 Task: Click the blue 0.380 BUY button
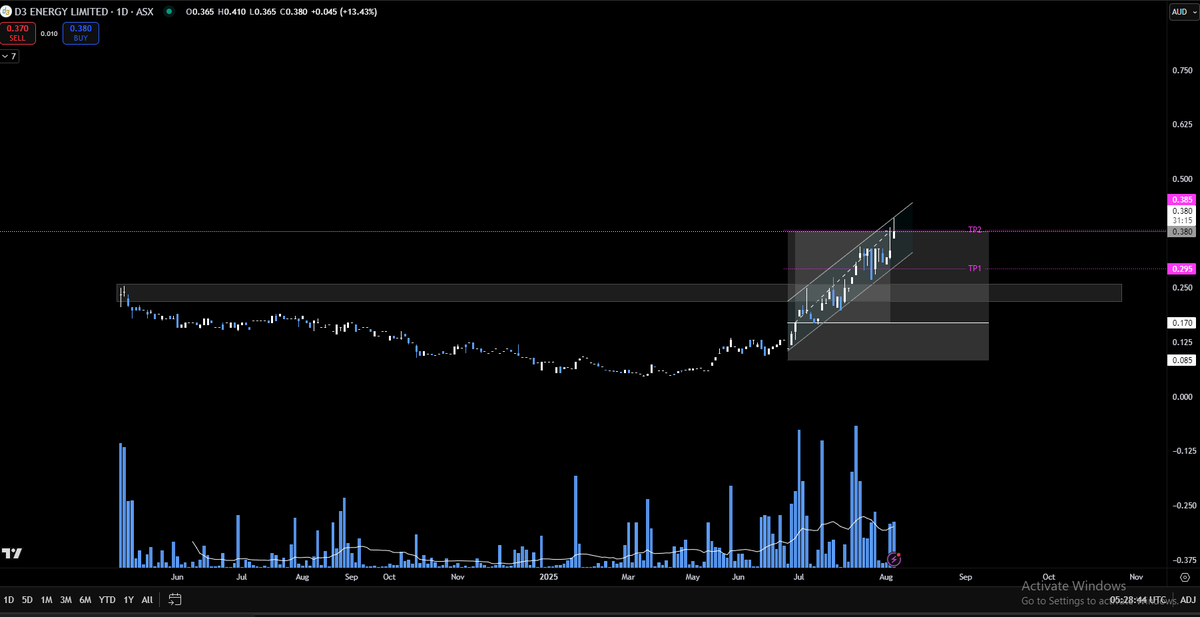(x=80, y=32)
